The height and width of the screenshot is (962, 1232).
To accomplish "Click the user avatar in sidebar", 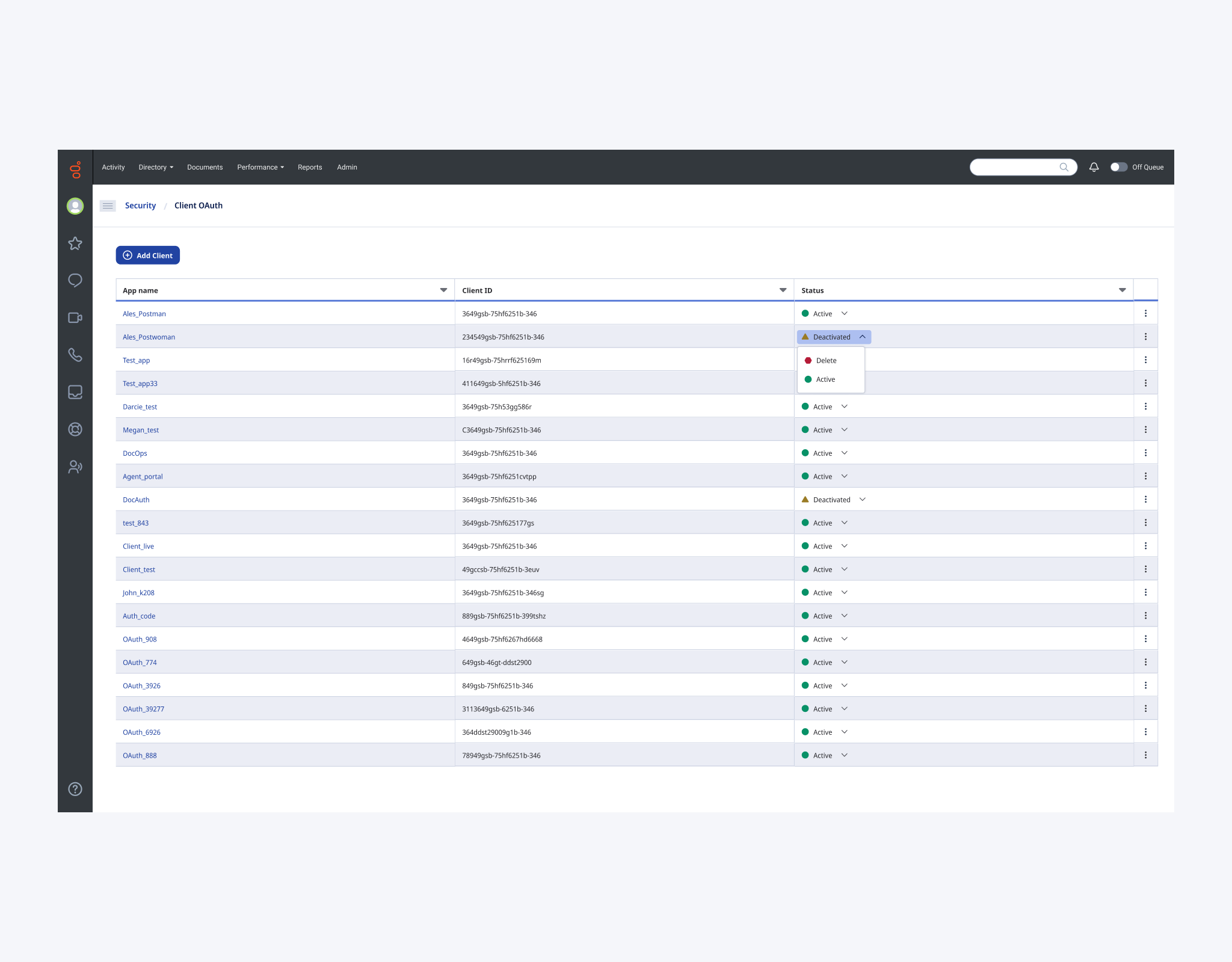I will click(x=75, y=206).
